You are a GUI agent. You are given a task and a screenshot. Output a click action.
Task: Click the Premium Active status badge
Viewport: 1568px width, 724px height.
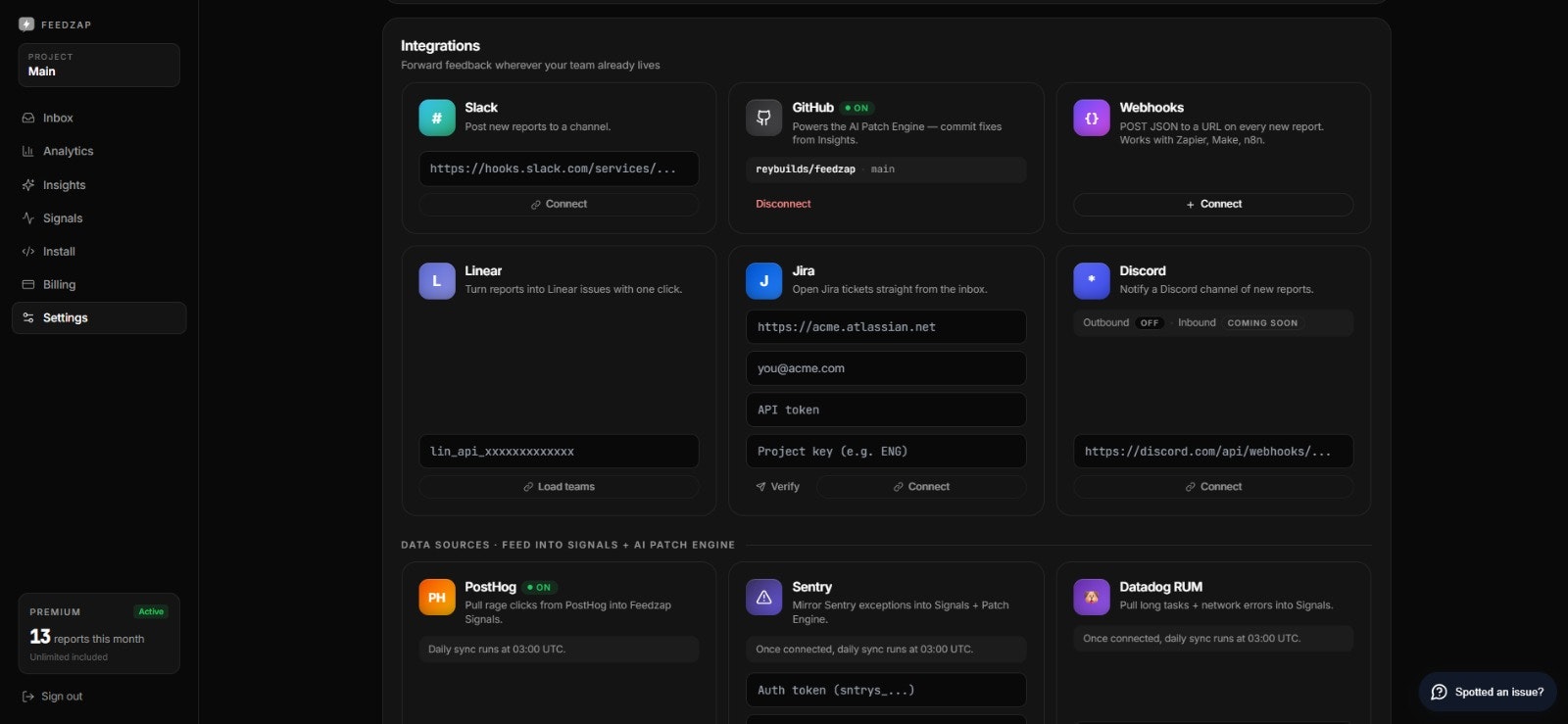pos(151,611)
